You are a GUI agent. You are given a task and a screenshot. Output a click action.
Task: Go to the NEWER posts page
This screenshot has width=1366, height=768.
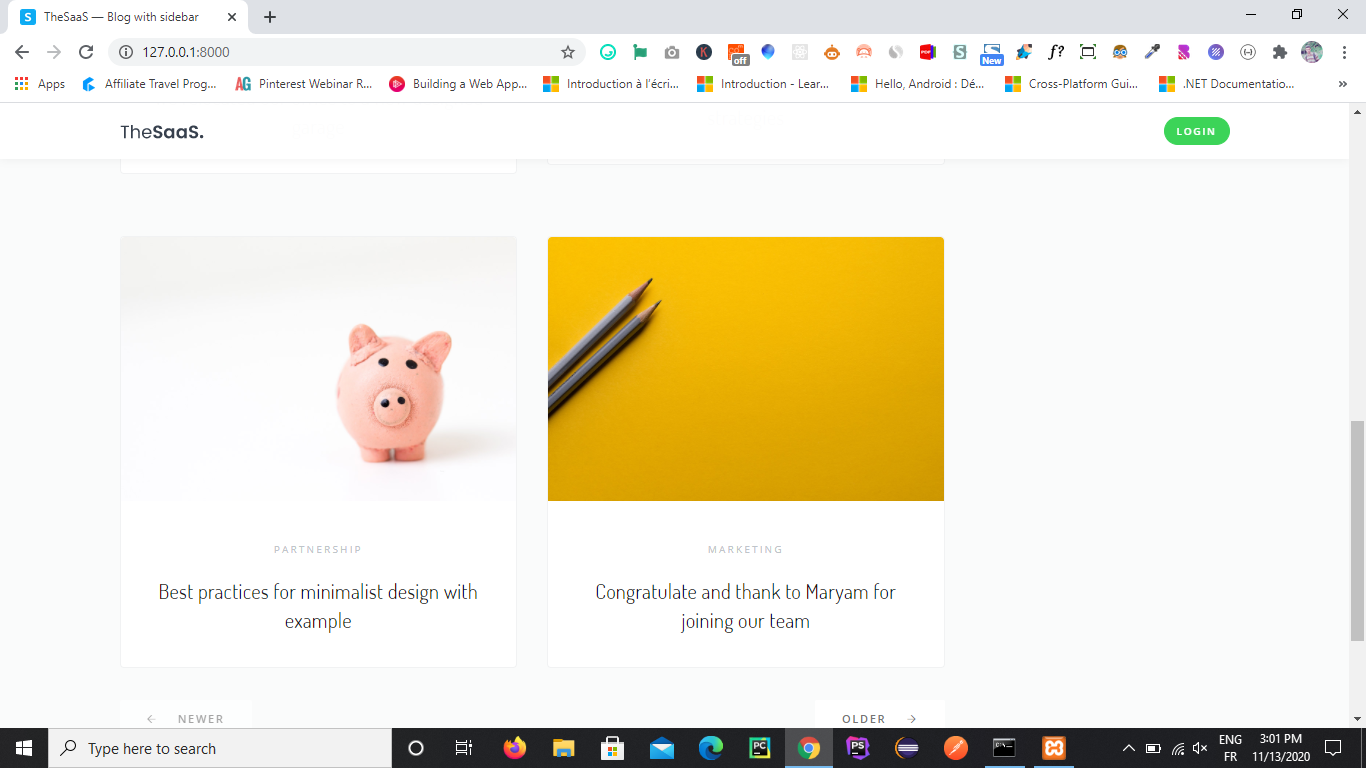(x=186, y=718)
